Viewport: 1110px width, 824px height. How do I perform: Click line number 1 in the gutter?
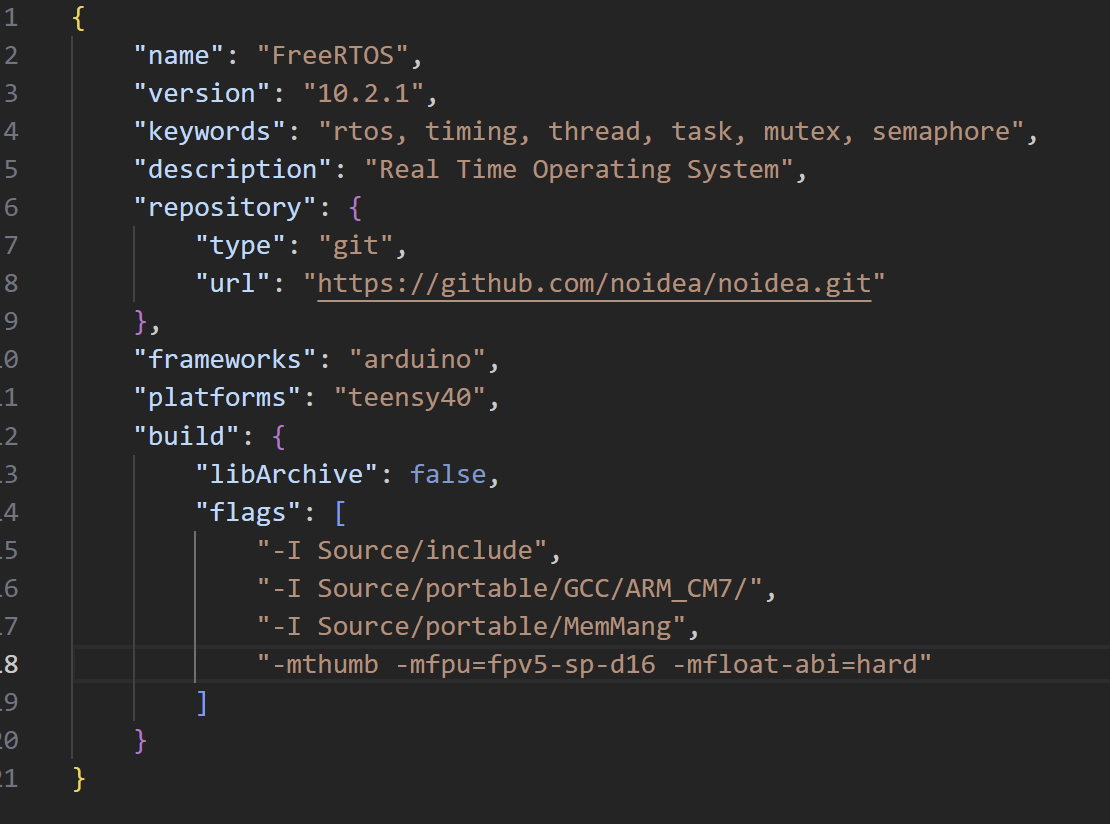coord(10,17)
